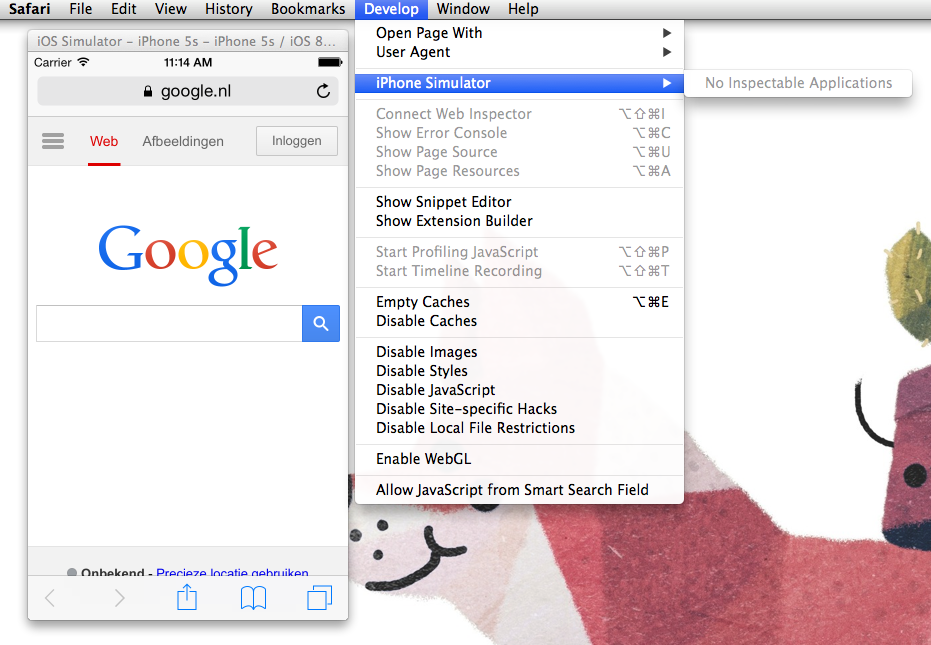931x645 pixels.
Task: Choose Show Snippet Editor
Action: pyautogui.click(x=520, y=202)
